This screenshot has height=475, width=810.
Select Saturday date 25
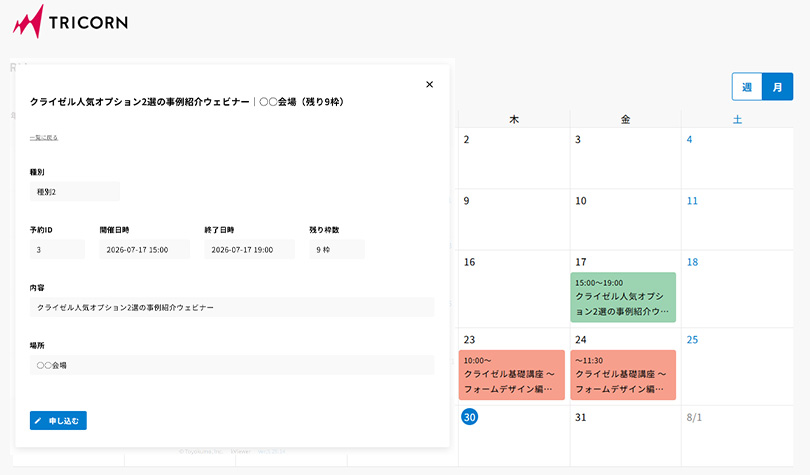pos(692,340)
